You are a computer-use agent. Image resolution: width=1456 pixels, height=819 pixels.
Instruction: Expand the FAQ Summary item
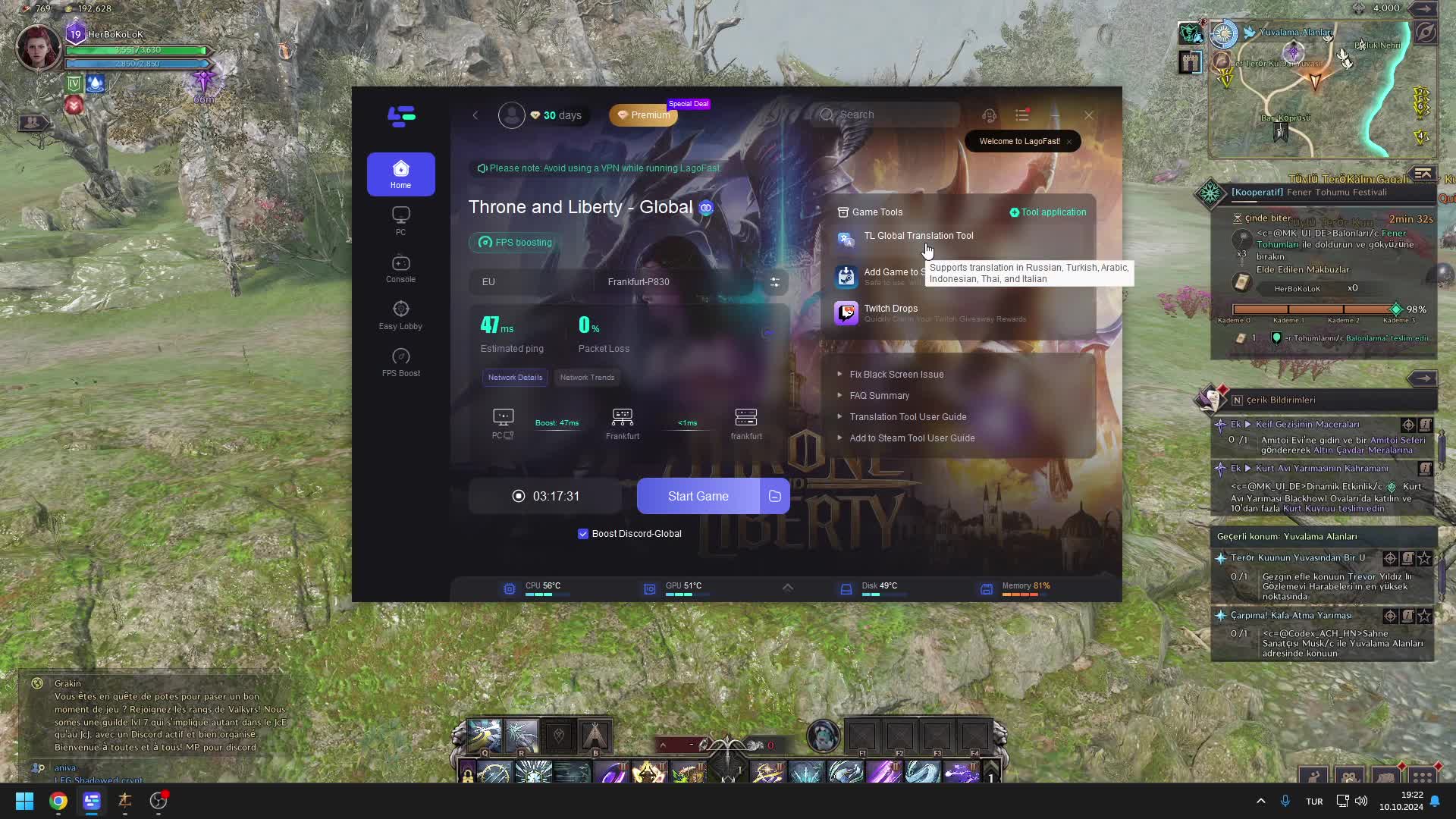point(879,396)
